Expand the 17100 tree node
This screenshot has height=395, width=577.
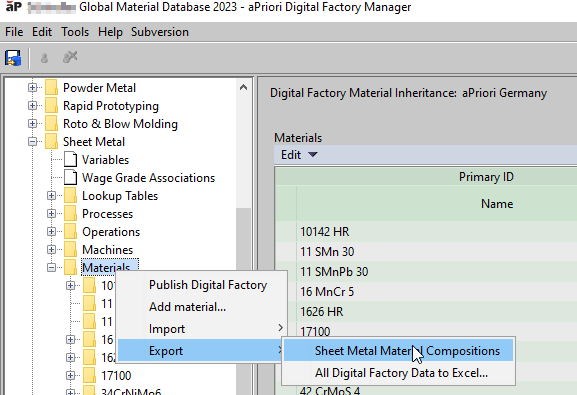coord(71,375)
